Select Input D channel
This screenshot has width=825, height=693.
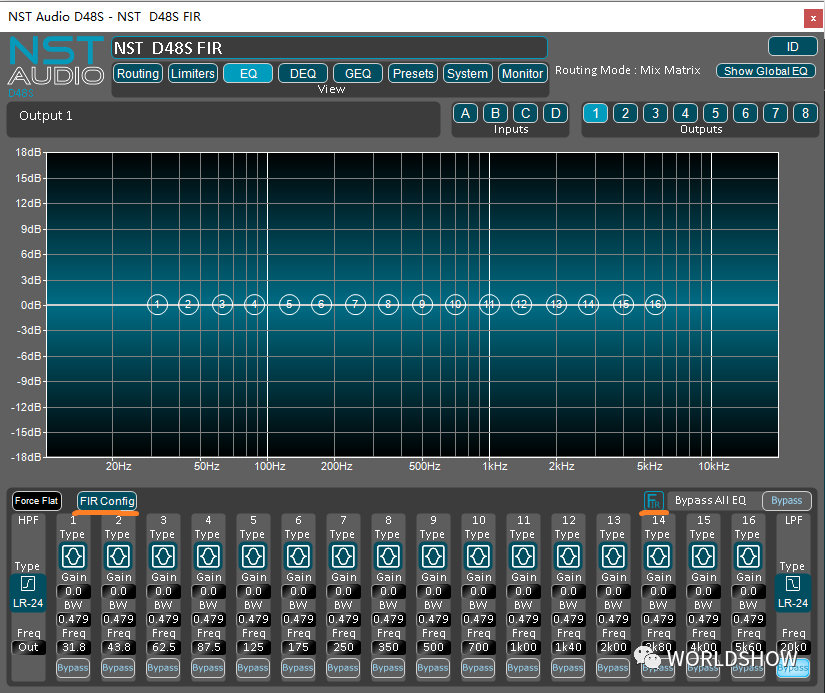click(x=555, y=113)
